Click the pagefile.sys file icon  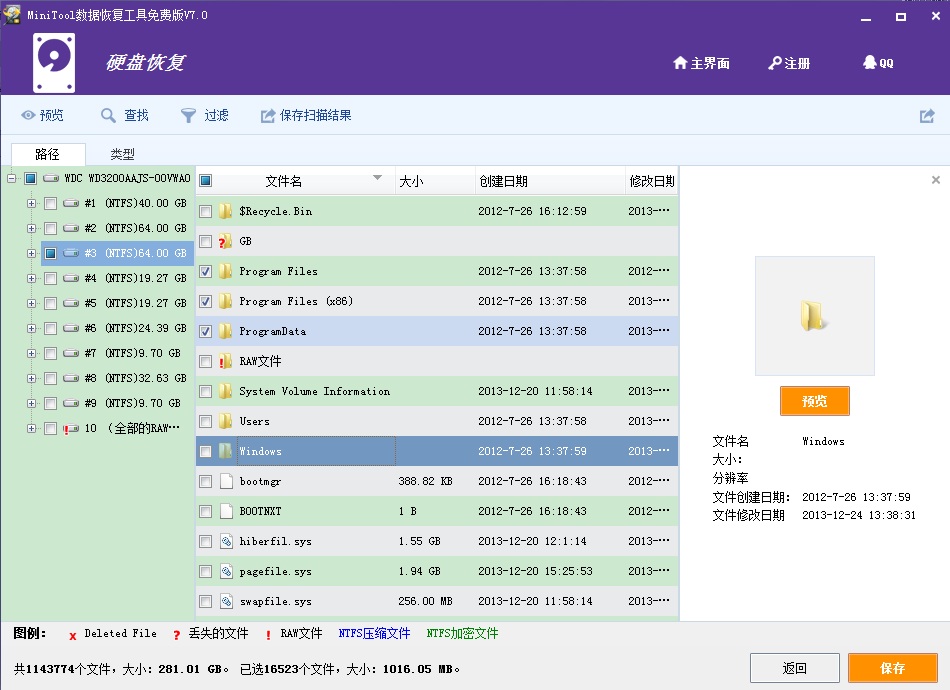226,571
